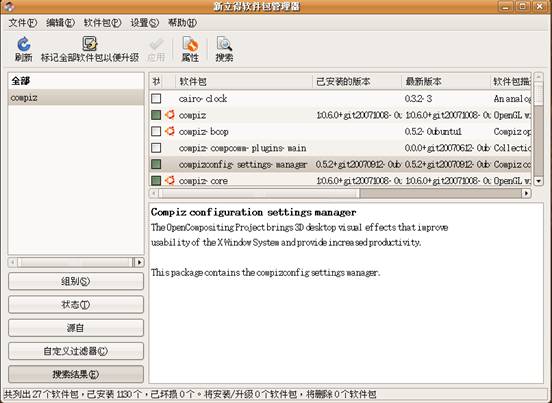The height and width of the screenshot is (403, 552).
Task: Open the 编辑(E) Edit menu
Action: click(x=60, y=23)
